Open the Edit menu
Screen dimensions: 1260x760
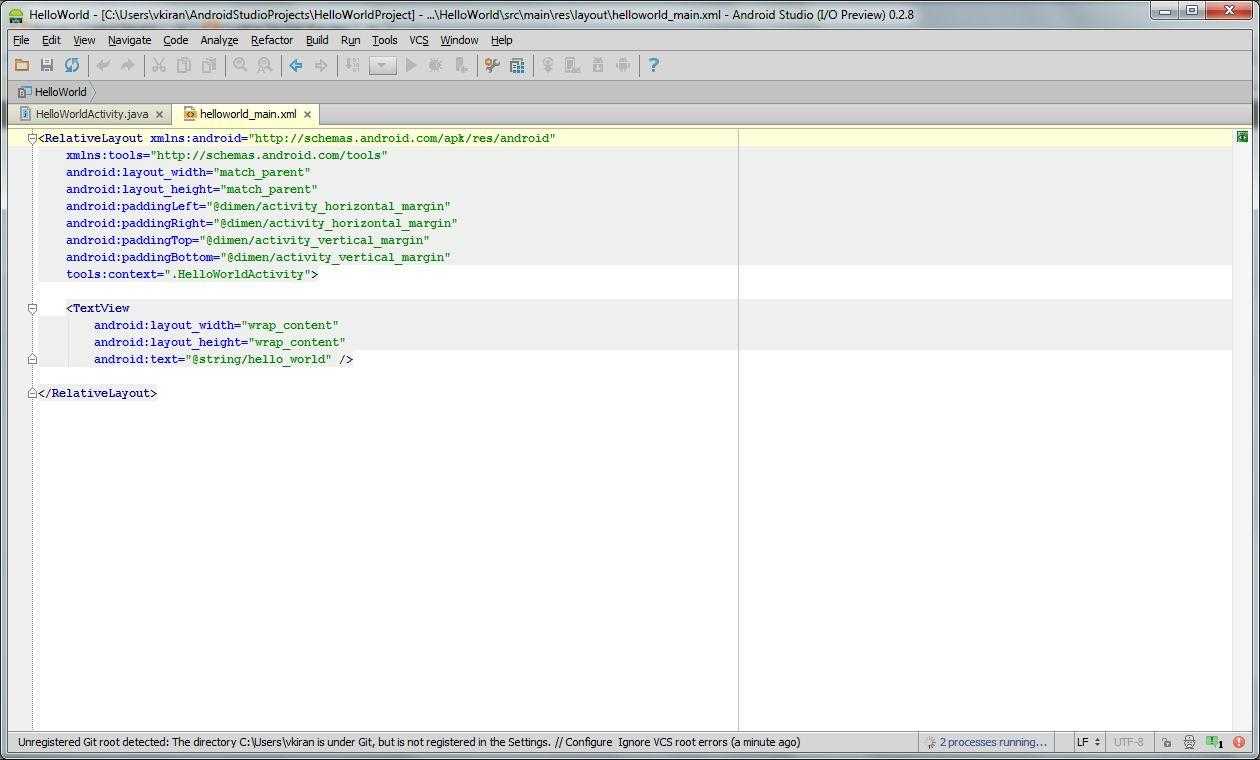coord(51,40)
